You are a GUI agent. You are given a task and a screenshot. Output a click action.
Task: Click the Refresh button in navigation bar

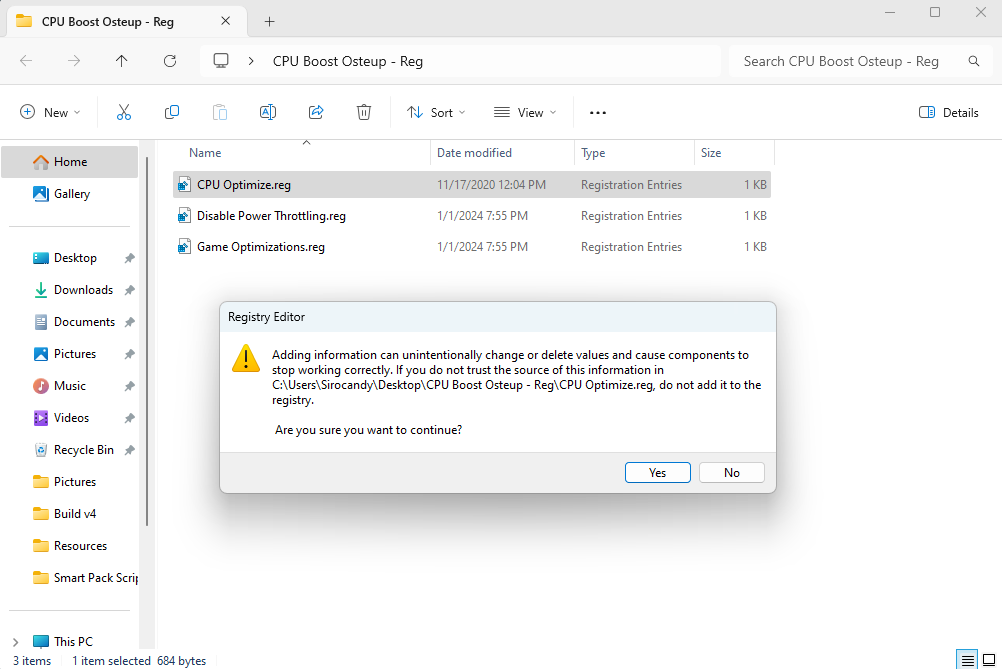pos(170,61)
